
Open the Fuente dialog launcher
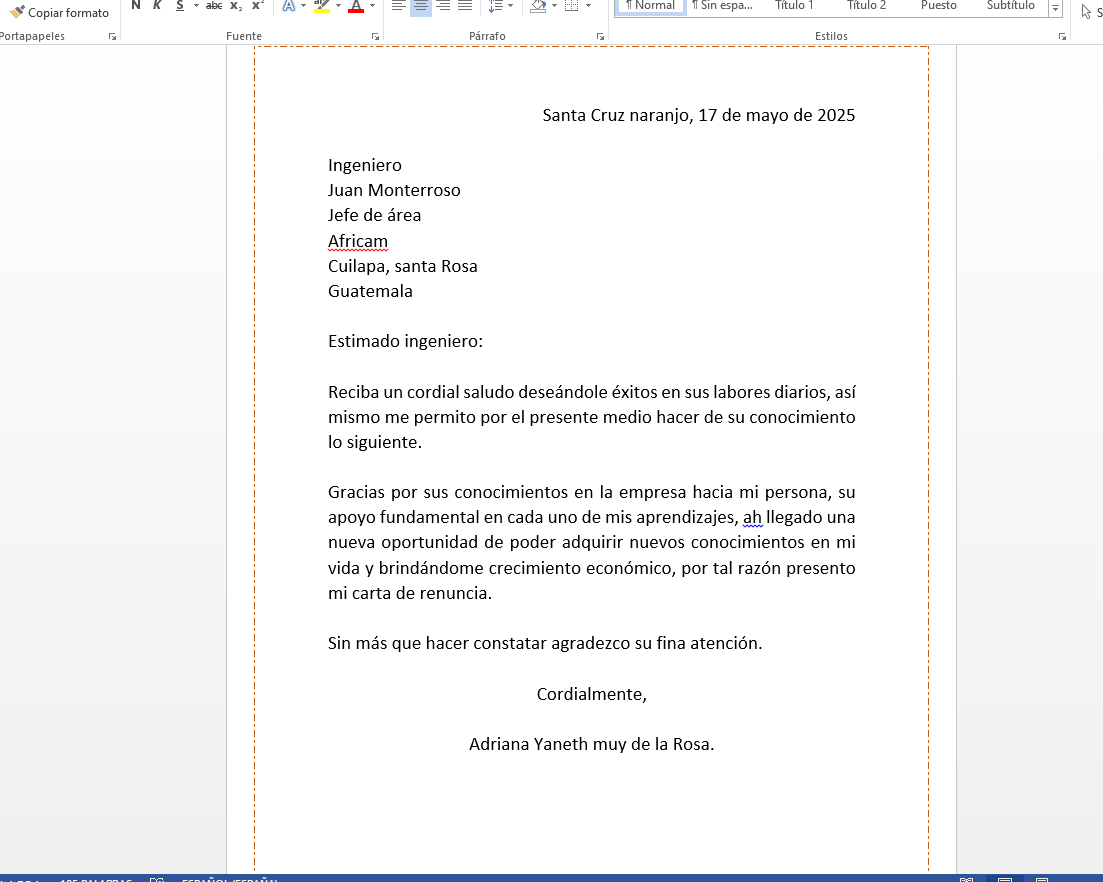click(x=375, y=37)
